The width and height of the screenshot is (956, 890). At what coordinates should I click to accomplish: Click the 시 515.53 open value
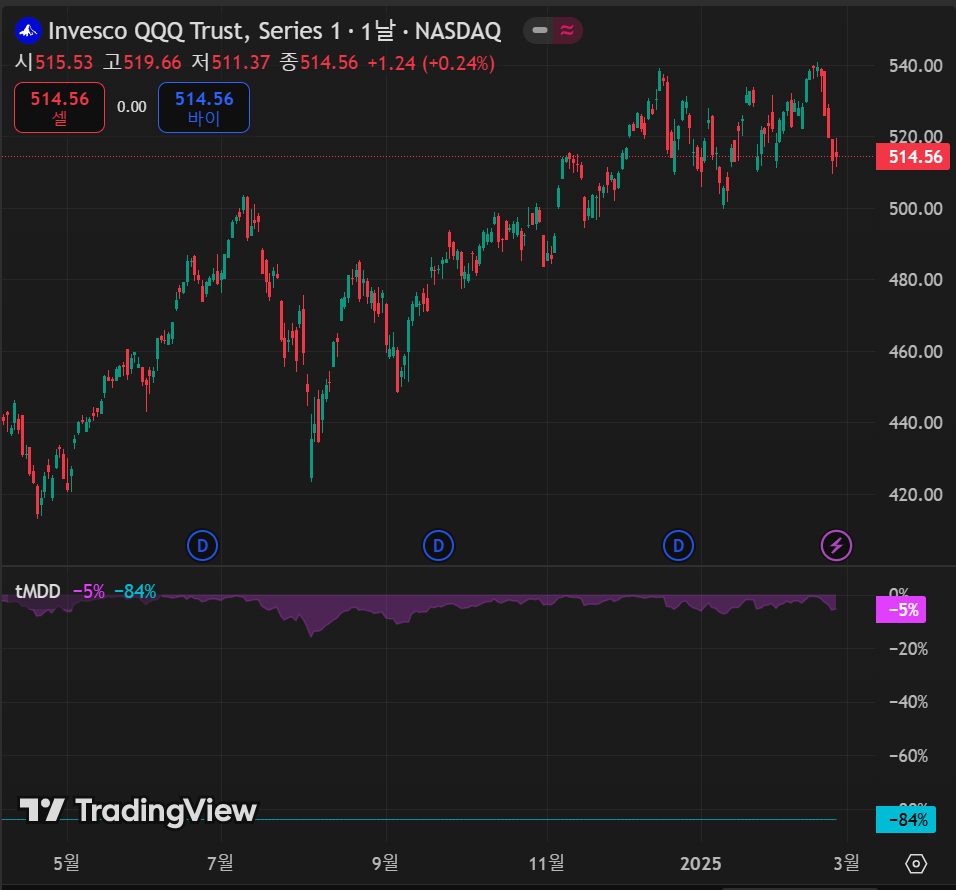point(54,63)
